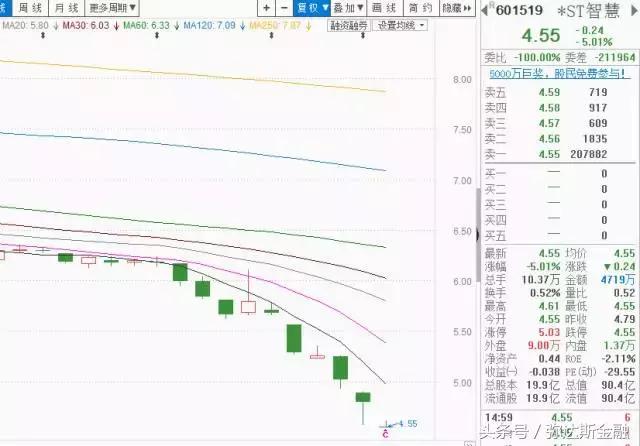Click the marker arrow below 融资融券

363,36
